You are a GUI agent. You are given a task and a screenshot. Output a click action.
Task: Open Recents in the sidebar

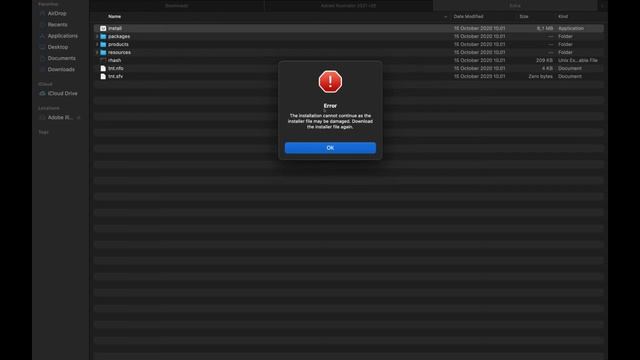[58, 24]
